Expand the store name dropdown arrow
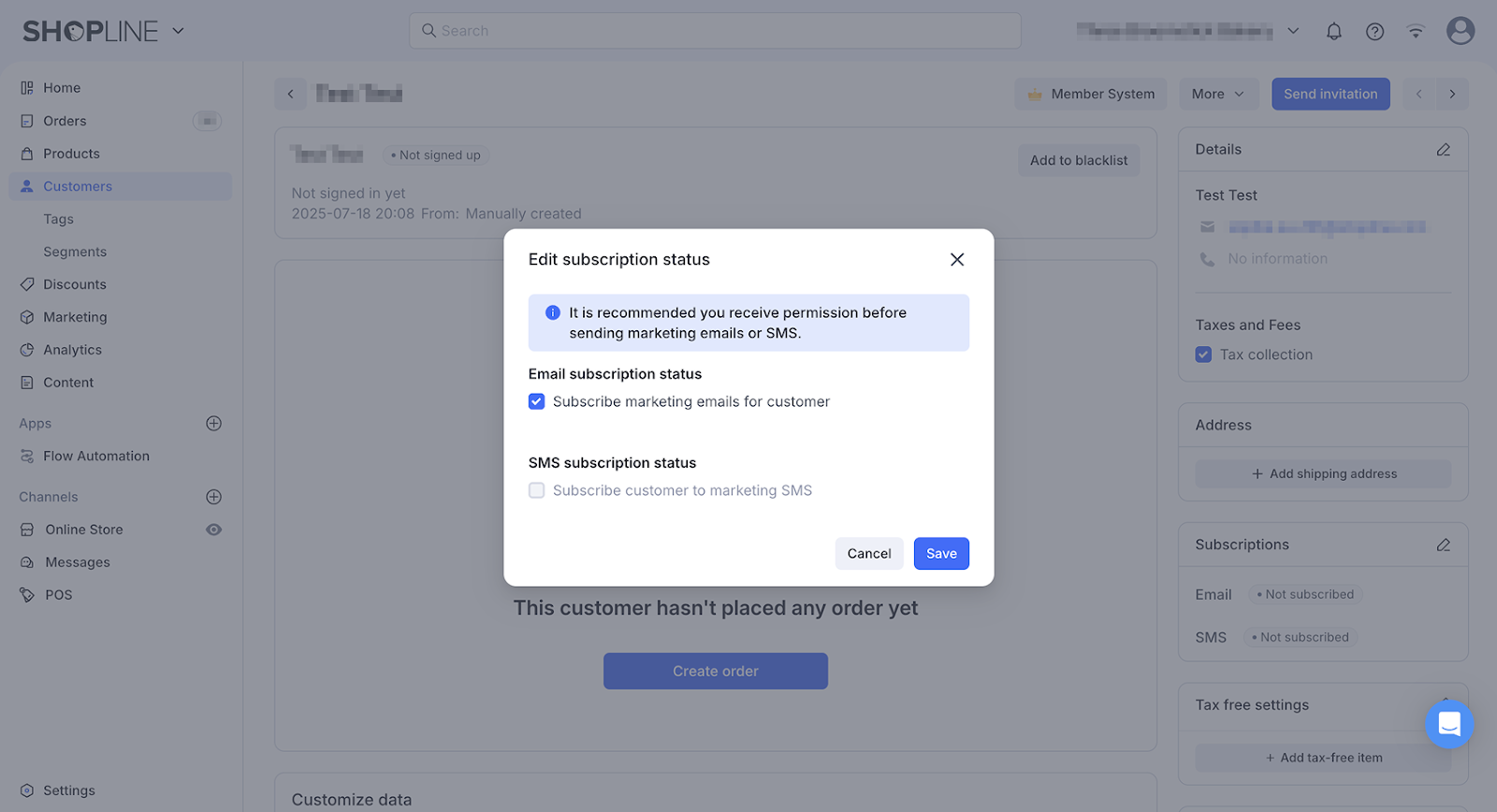Image resolution: width=1497 pixels, height=812 pixels. [x=1293, y=31]
